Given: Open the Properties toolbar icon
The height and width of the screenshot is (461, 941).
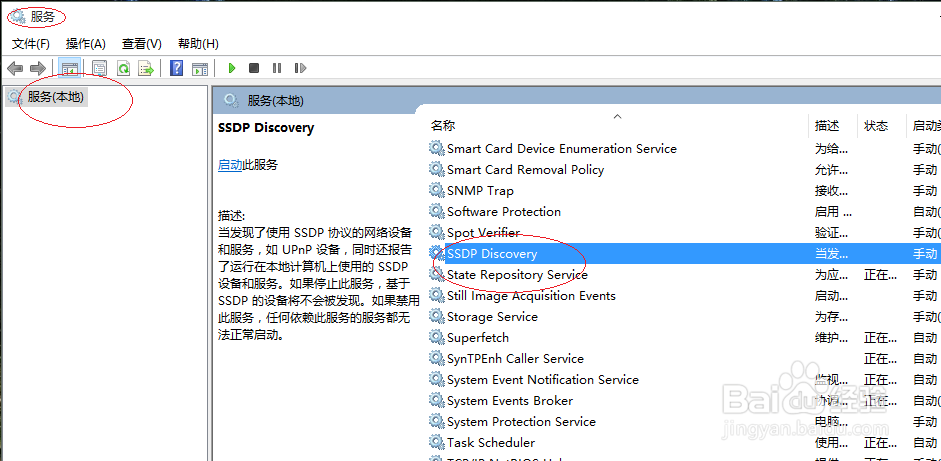Looking at the screenshot, I should click(99, 68).
